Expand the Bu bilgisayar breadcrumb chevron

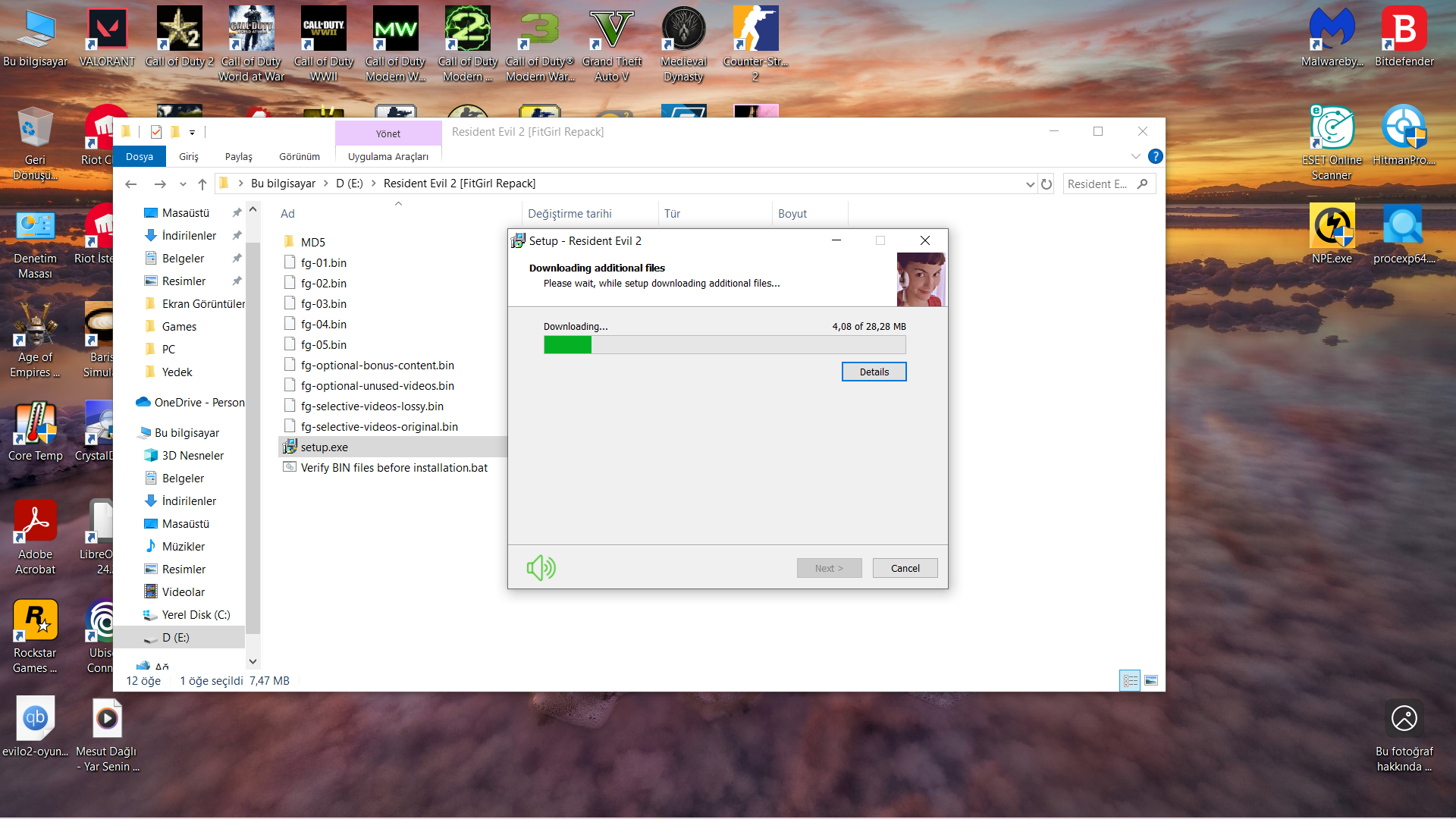[x=326, y=184]
